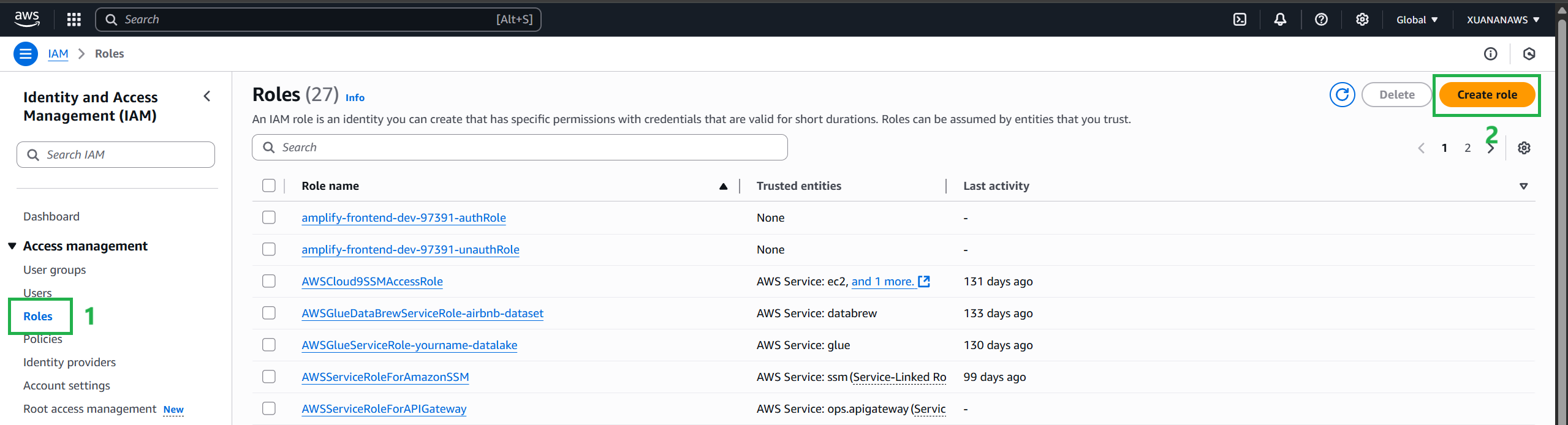
Task: Open the AWSGlueServiceRole-yourname-datalake role link
Action: [x=409, y=345]
